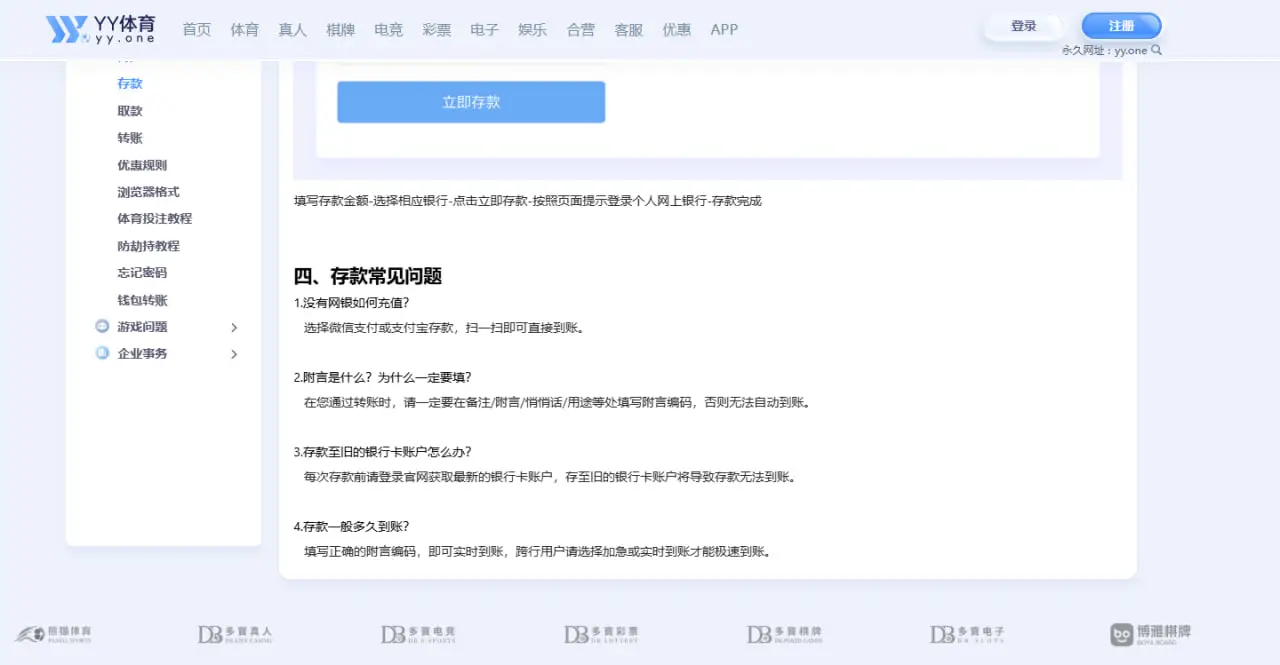The width and height of the screenshot is (1280, 665).
Task: Open the APP page from top navigation
Action: pyautogui.click(x=723, y=29)
